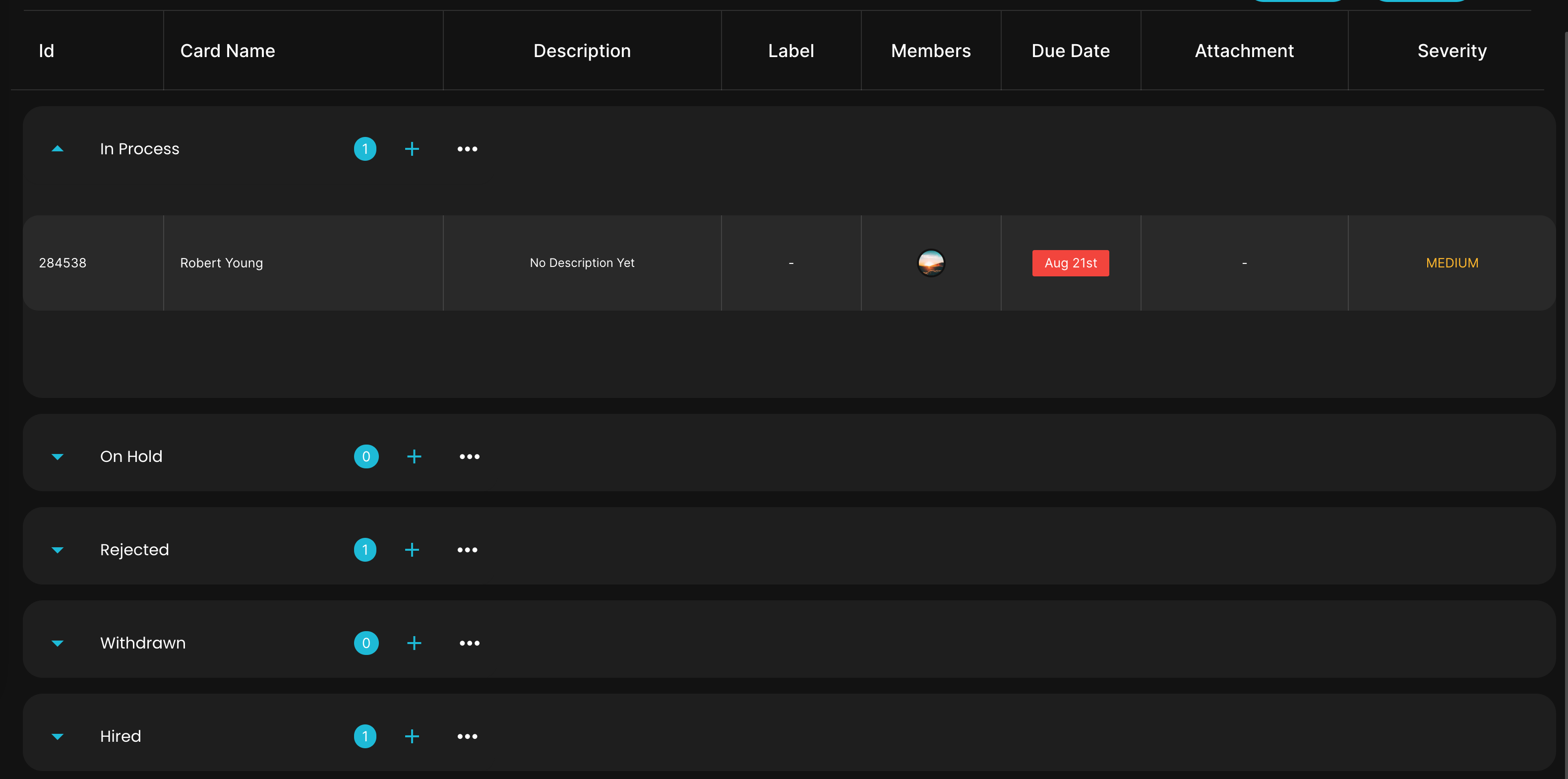Add a card to Rejected list
Viewport: 1568px width, 779px height.
tap(412, 549)
